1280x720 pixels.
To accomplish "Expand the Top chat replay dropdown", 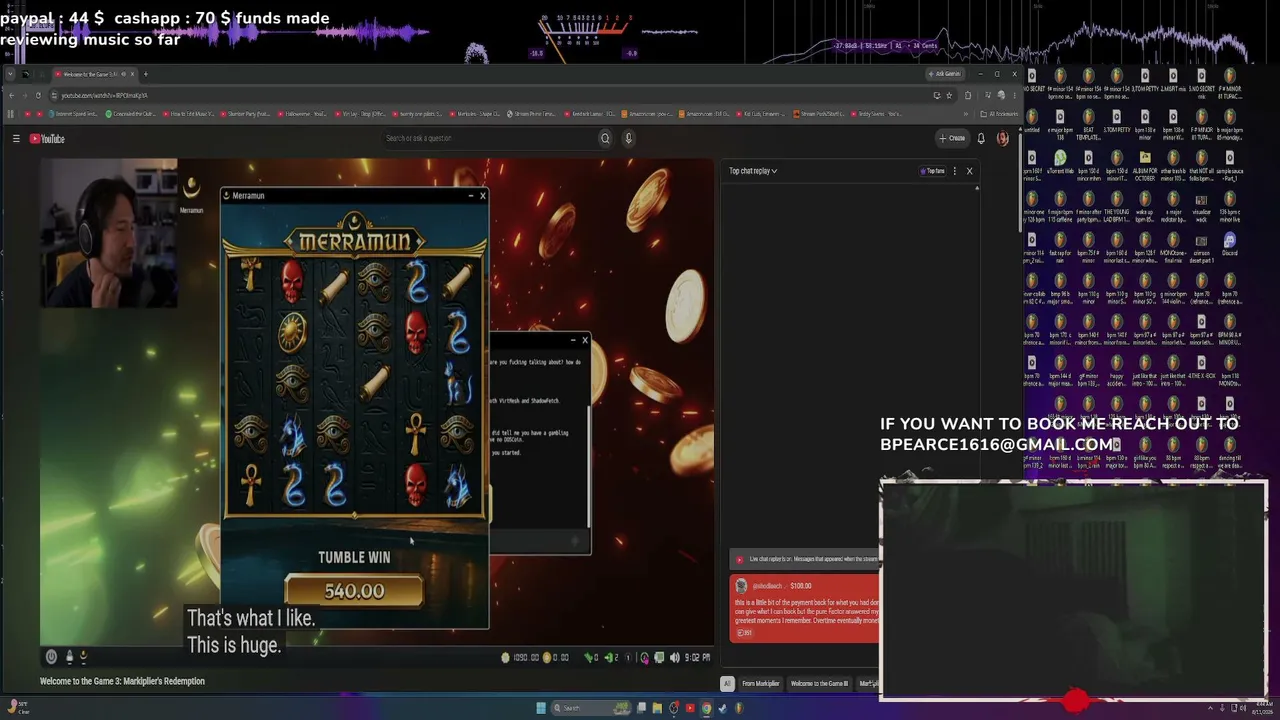I will coord(753,171).
